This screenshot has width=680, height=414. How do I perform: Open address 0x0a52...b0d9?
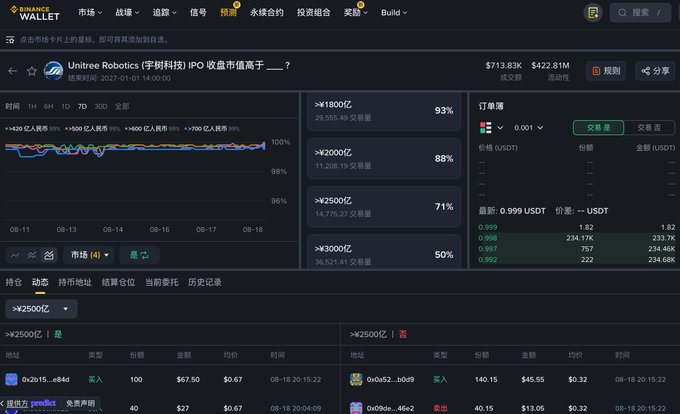390,379
